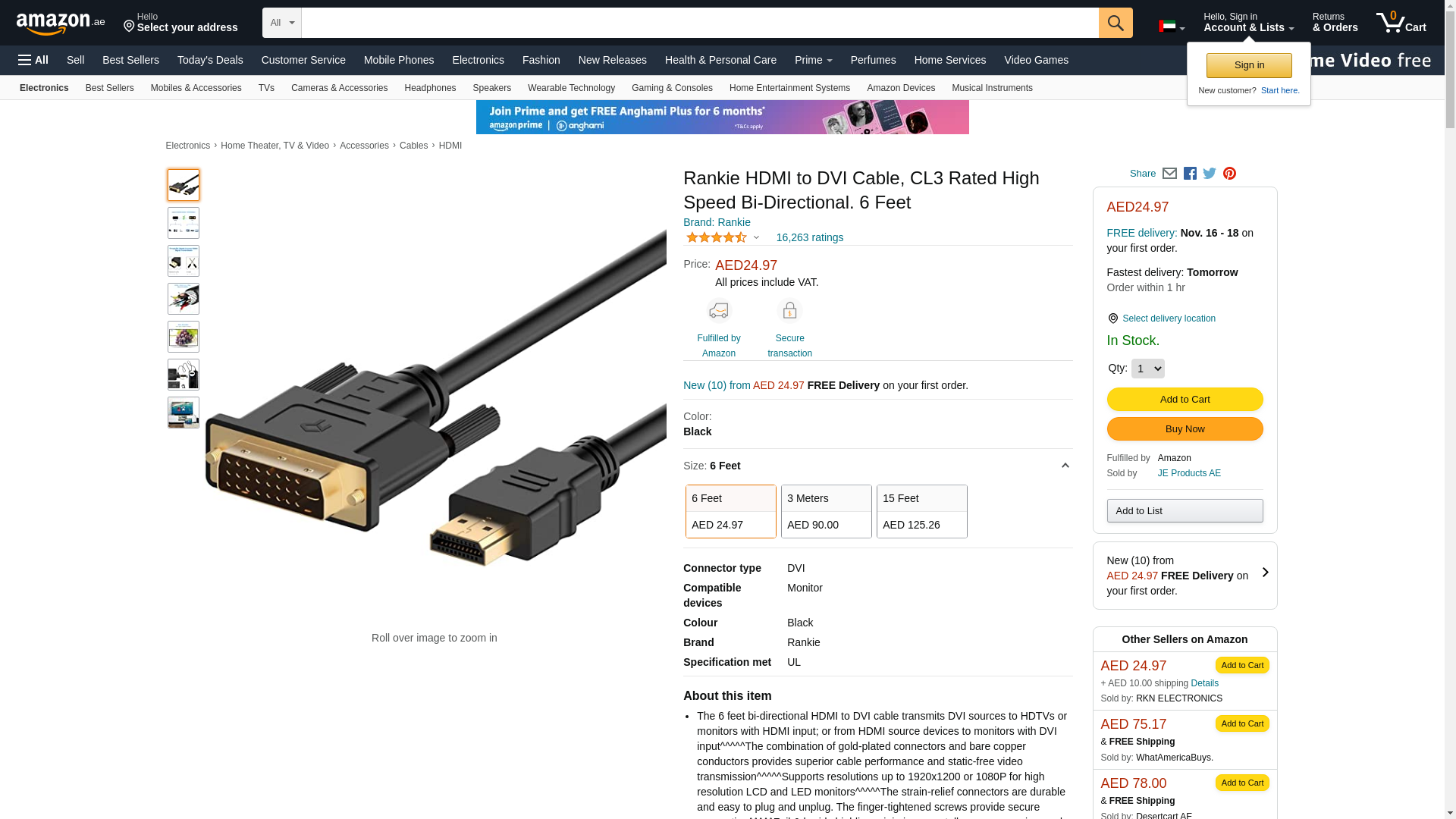Image resolution: width=1456 pixels, height=819 pixels.
Task: Select the second product thumbnail image
Action: [x=184, y=223]
